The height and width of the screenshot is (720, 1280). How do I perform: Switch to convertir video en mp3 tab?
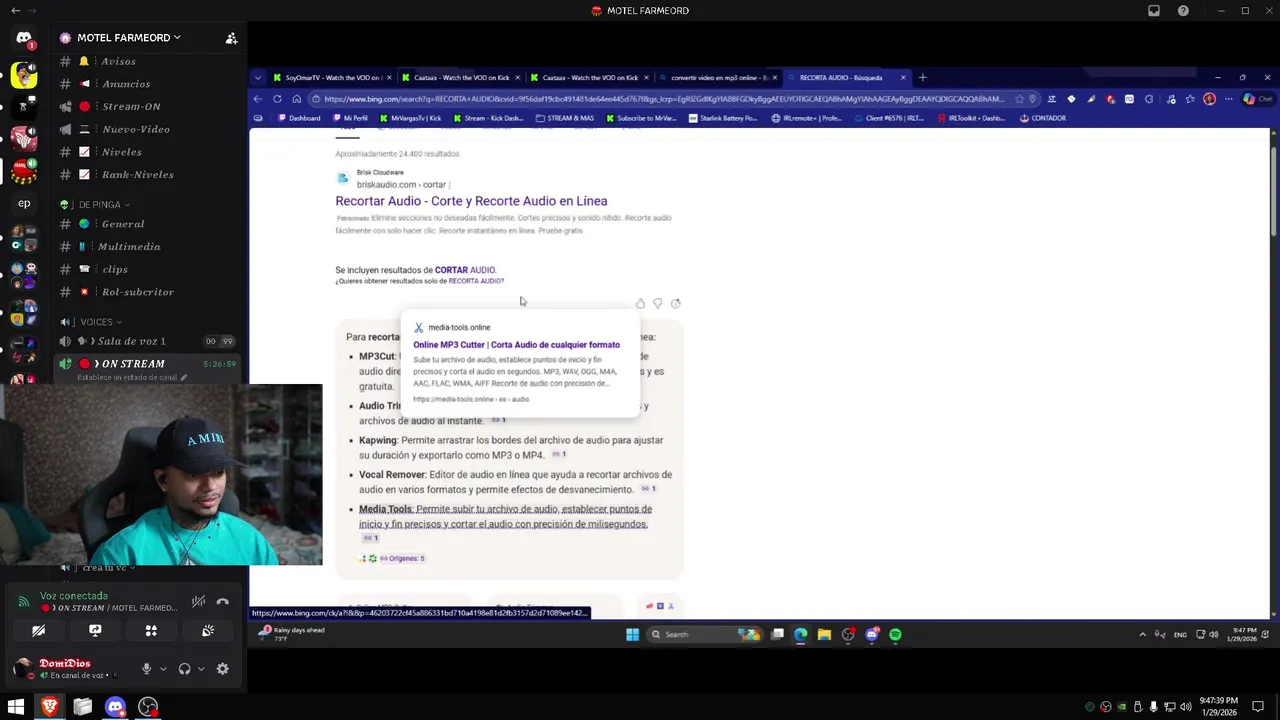pos(717,77)
